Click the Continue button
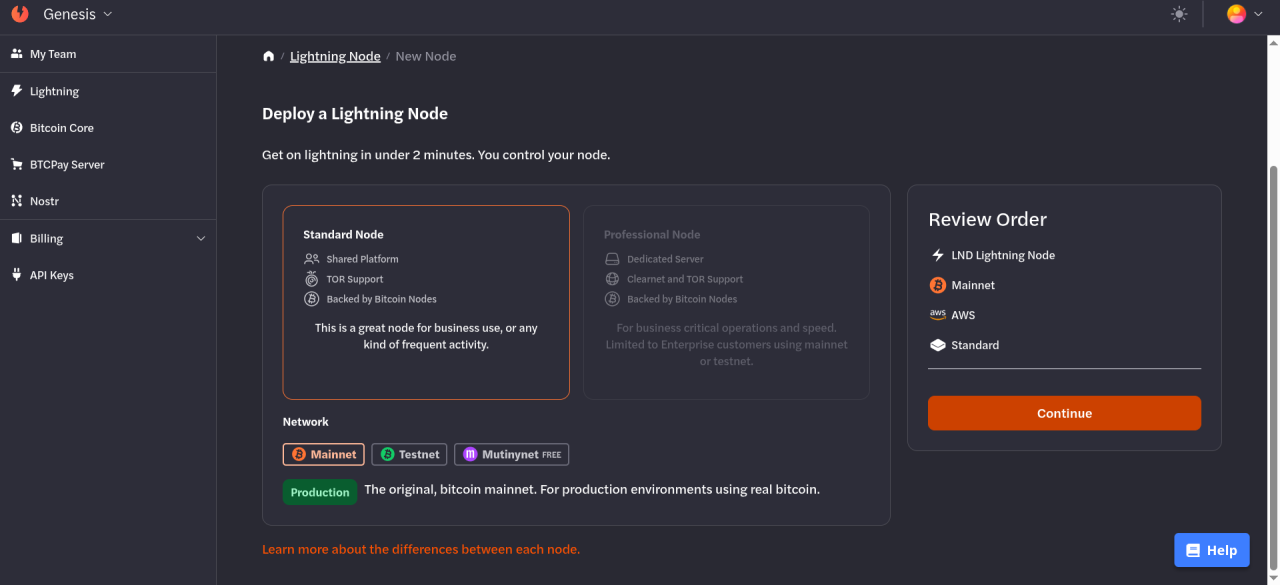Viewport: 1280px width, 585px height. (1064, 413)
